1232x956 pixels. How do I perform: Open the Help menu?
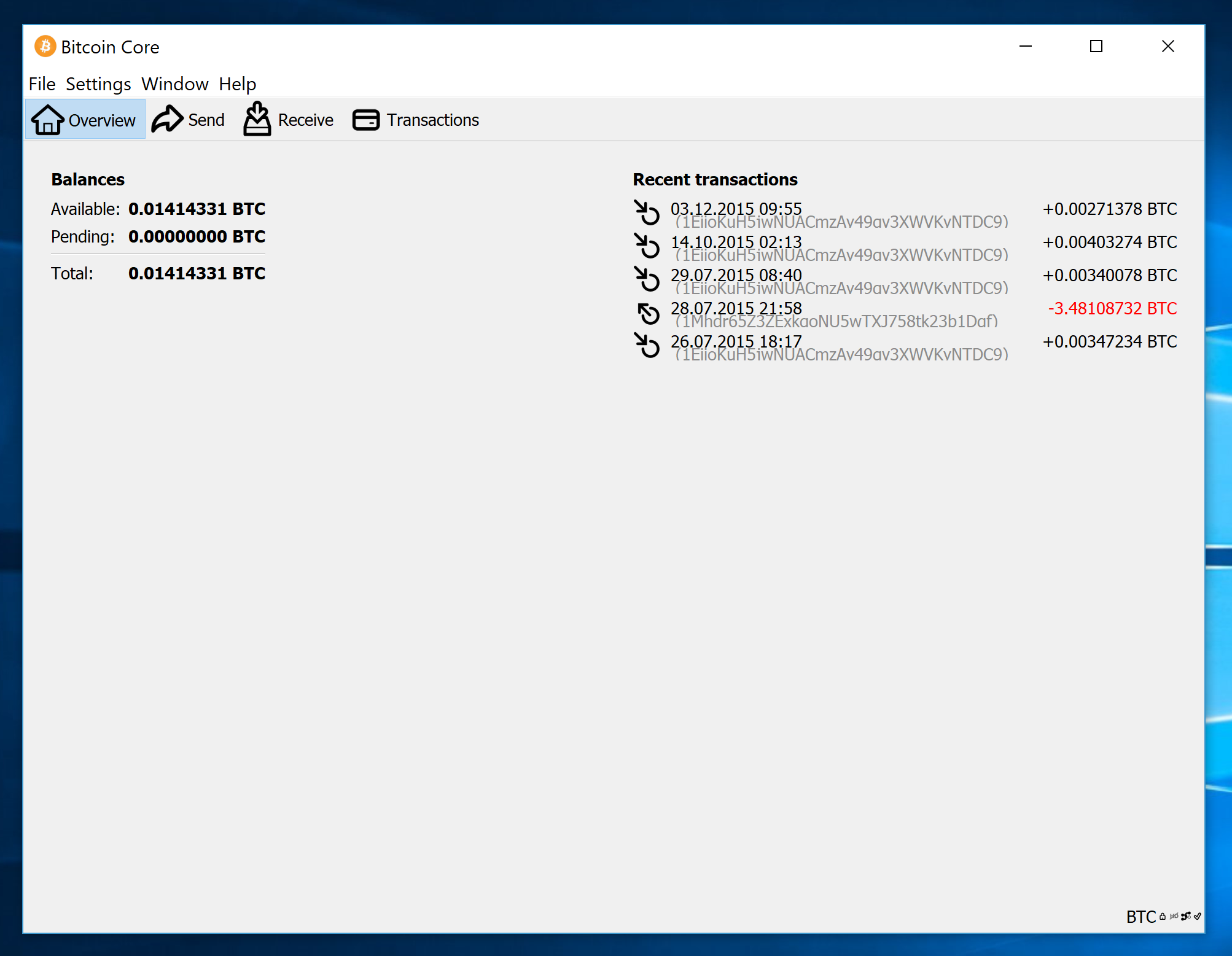point(238,84)
